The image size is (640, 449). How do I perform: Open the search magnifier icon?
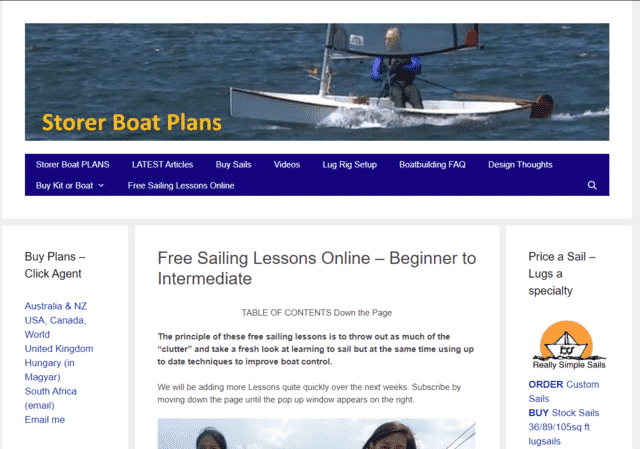(592, 185)
